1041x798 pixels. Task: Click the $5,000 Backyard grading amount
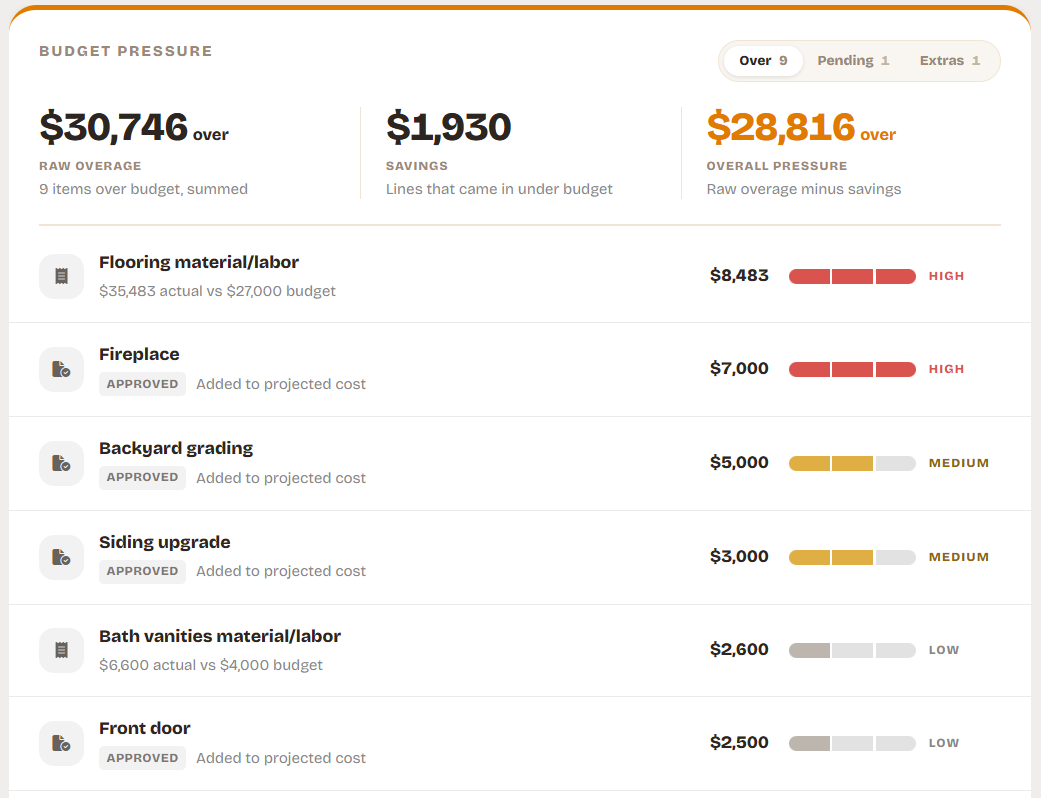pos(739,463)
